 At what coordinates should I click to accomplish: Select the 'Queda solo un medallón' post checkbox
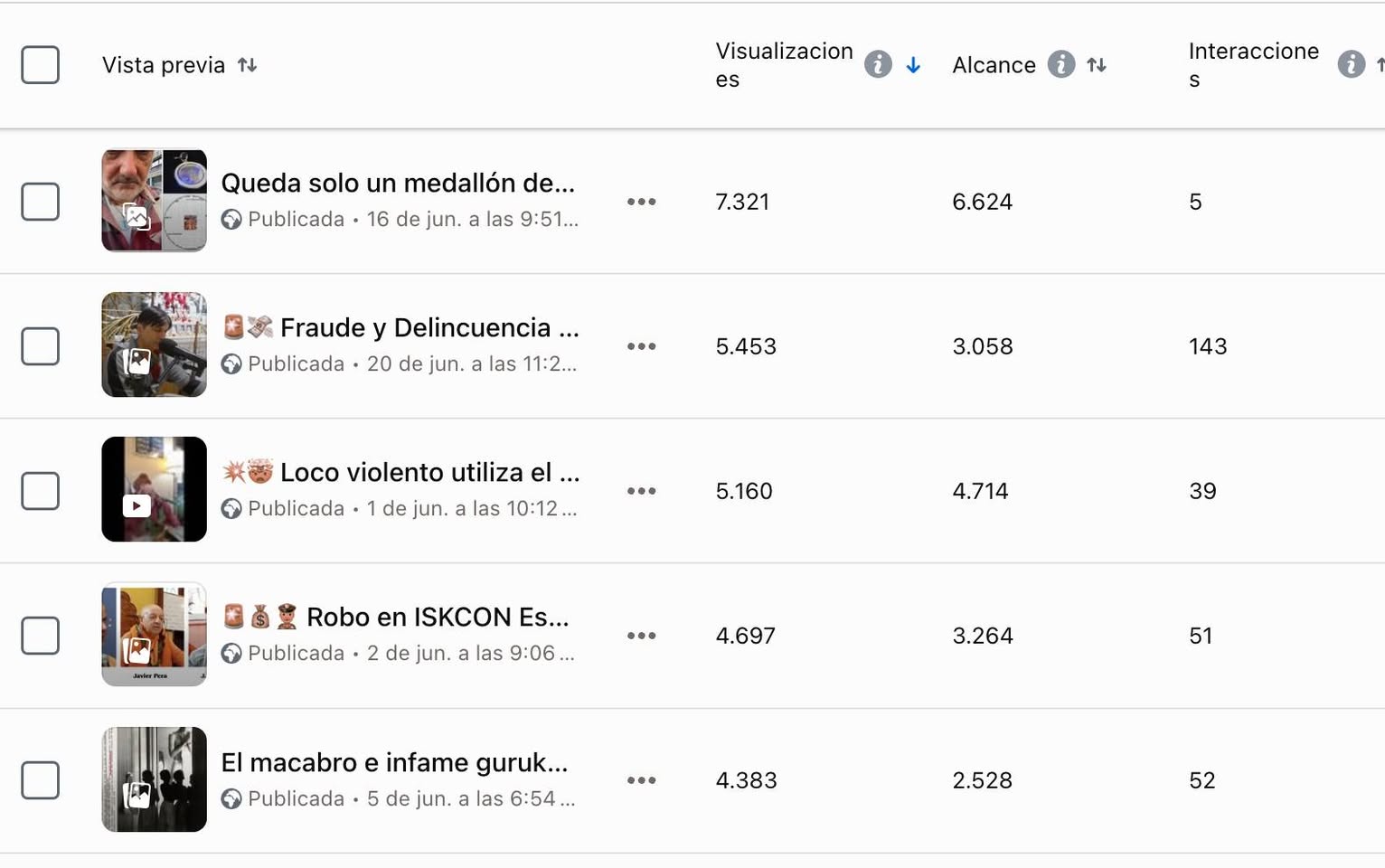click(41, 202)
